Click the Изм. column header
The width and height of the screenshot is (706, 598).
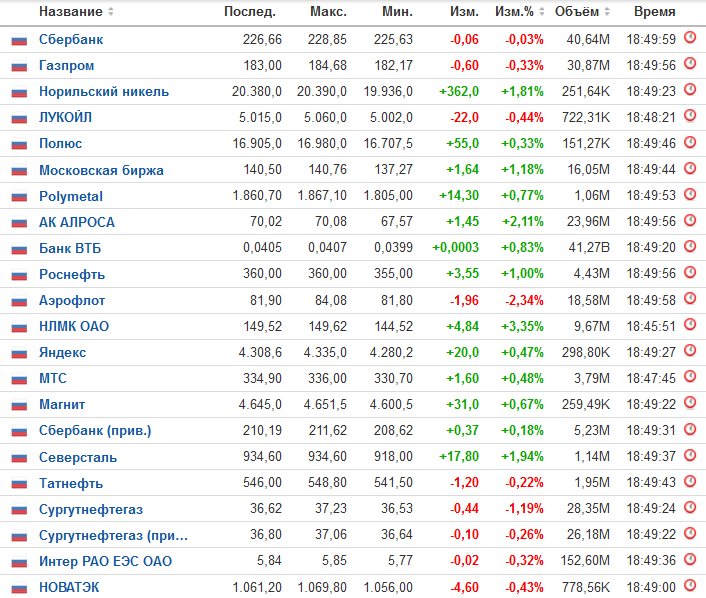464,11
